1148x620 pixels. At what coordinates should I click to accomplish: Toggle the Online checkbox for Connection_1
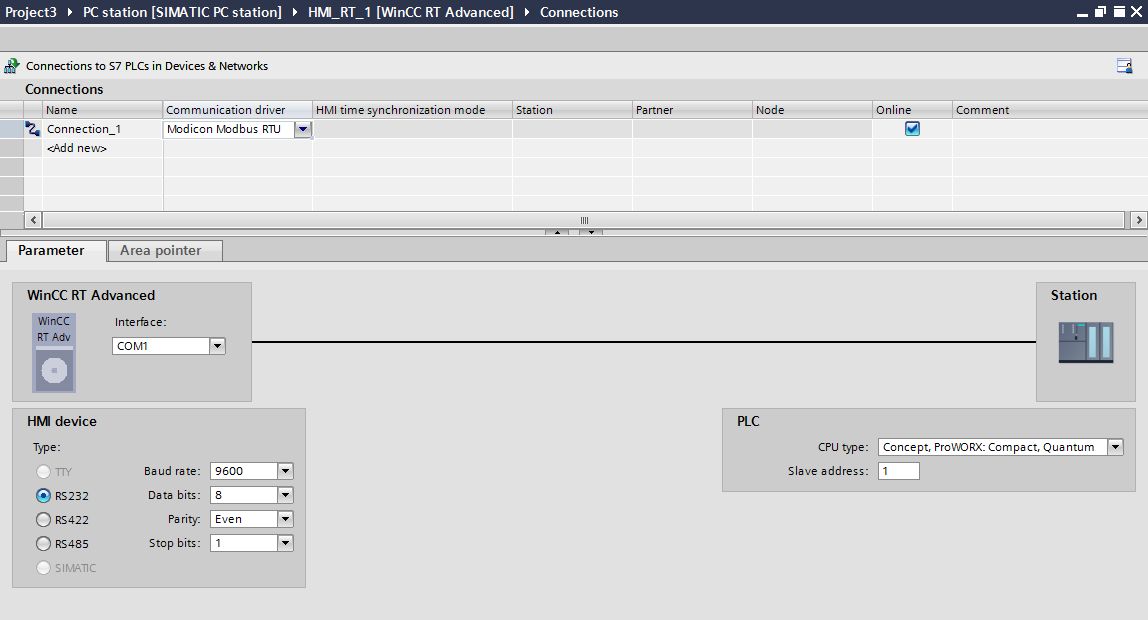(912, 129)
